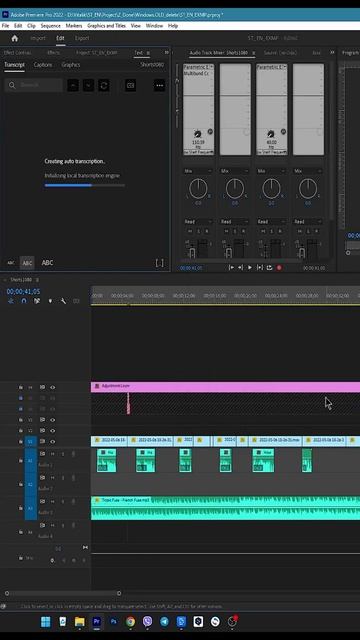Switch to the Captions tab
The image size is (360, 640).
(x=43, y=65)
